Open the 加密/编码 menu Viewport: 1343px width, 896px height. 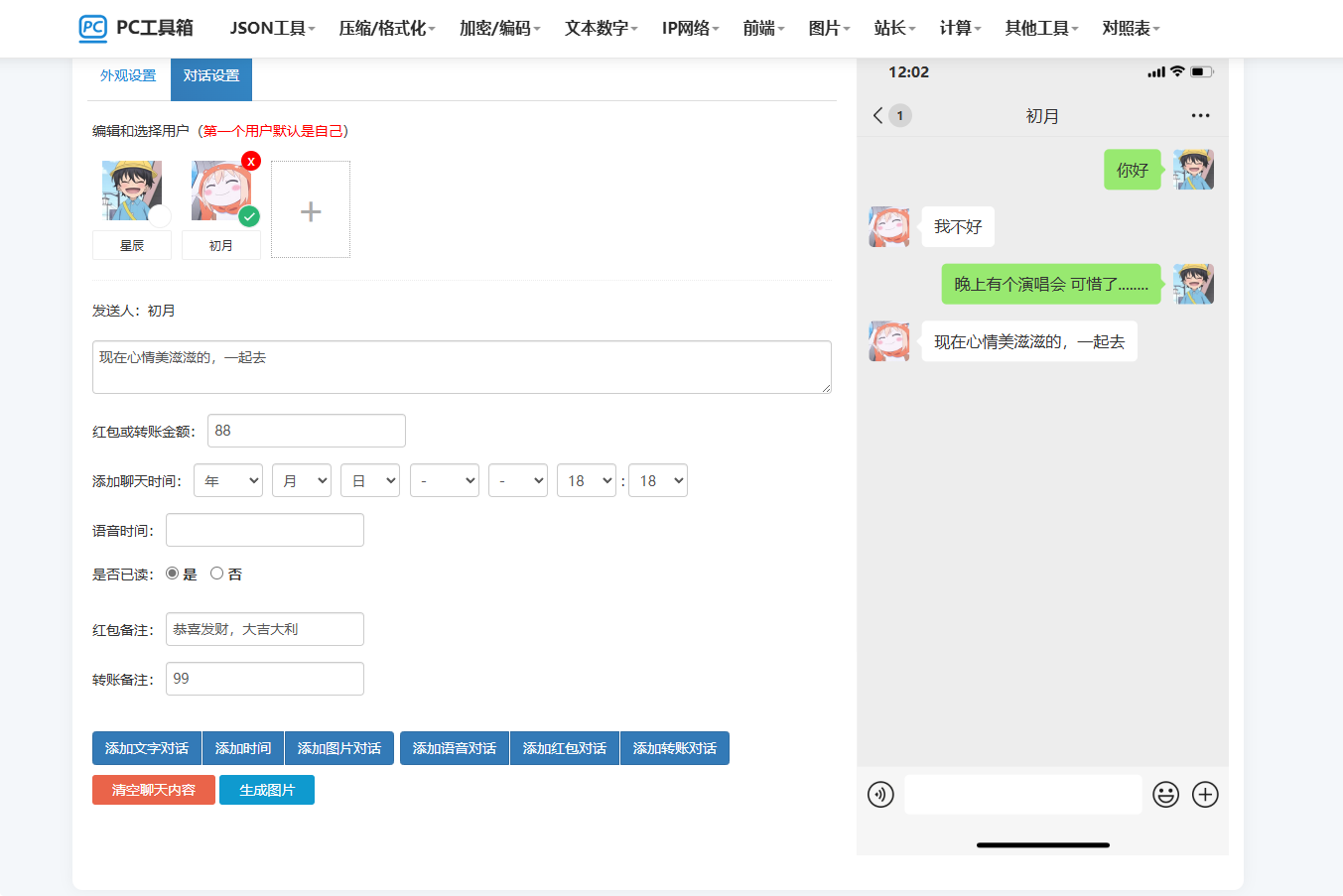point(499,28)
